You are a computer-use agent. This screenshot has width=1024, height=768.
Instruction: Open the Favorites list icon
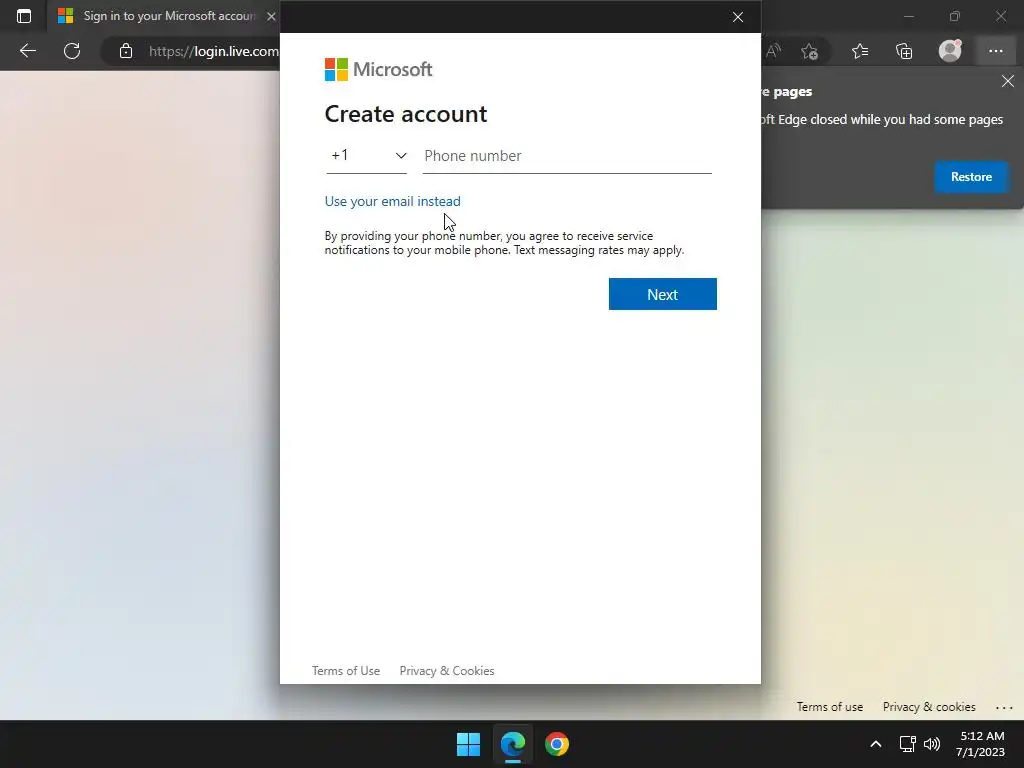tap(860, 51)
